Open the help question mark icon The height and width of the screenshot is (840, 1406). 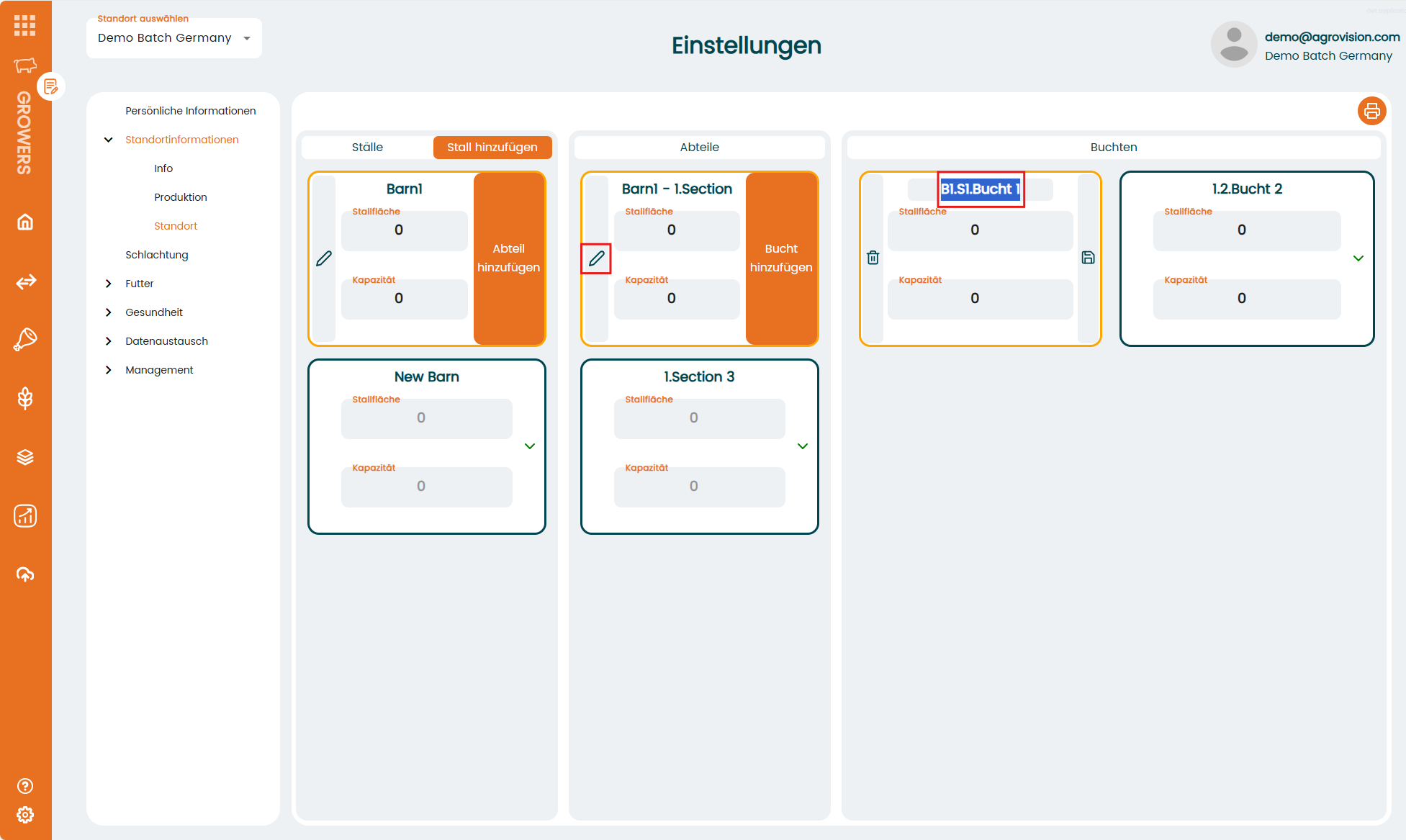pyautogui.click(x=25, y=786)
